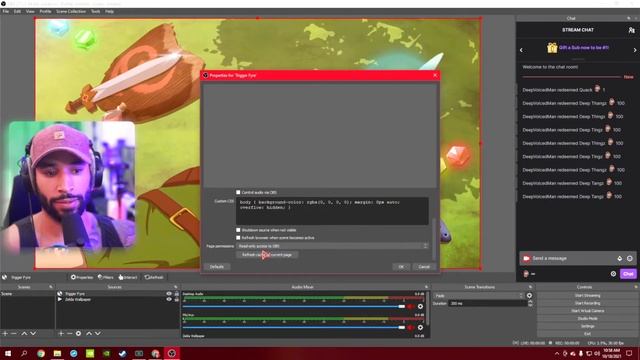Click Interact on source toolbar
Image resolution: width=640 pixels, height=360 pixels.
[128, 277]
